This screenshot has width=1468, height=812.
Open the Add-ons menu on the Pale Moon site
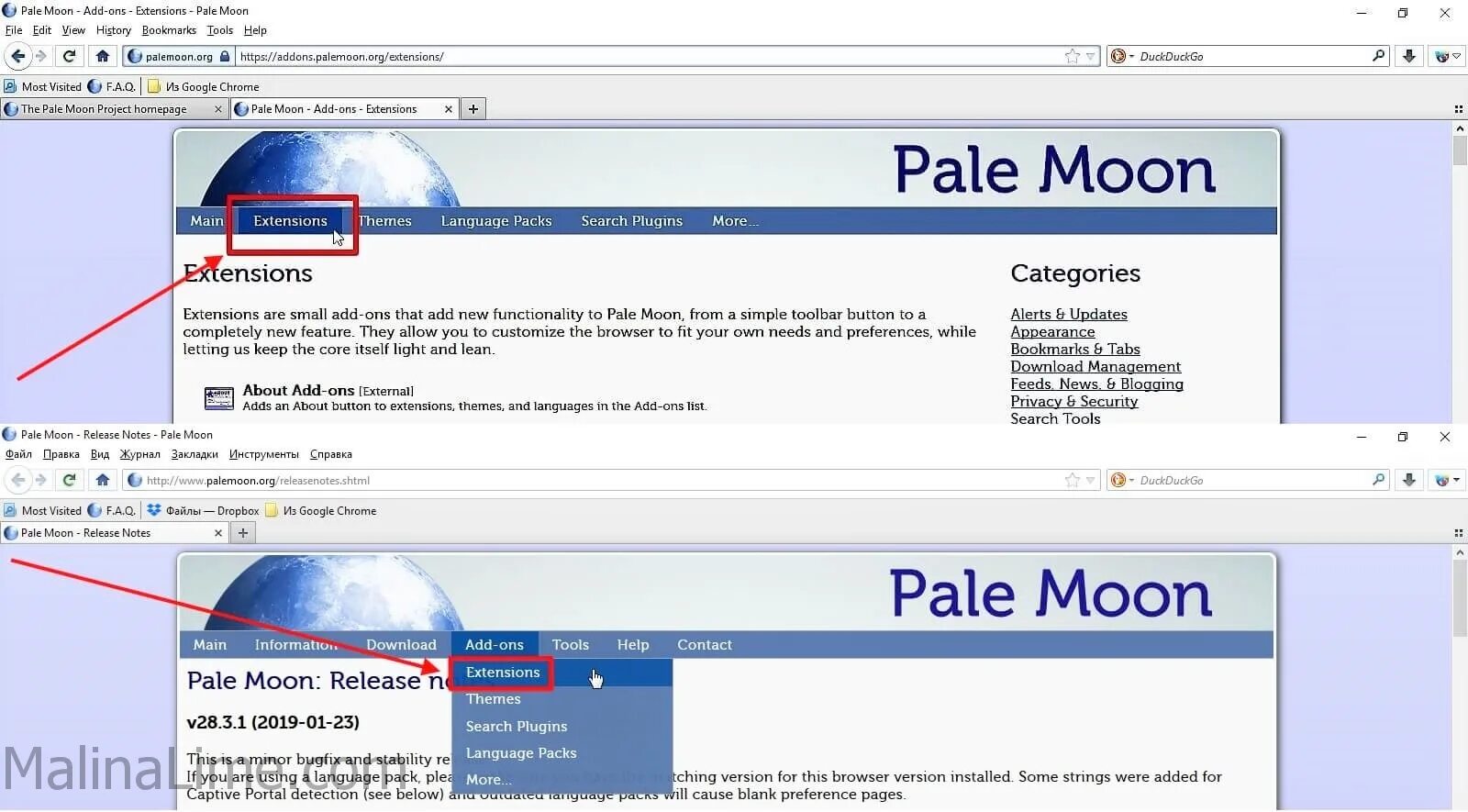point(495,645)
